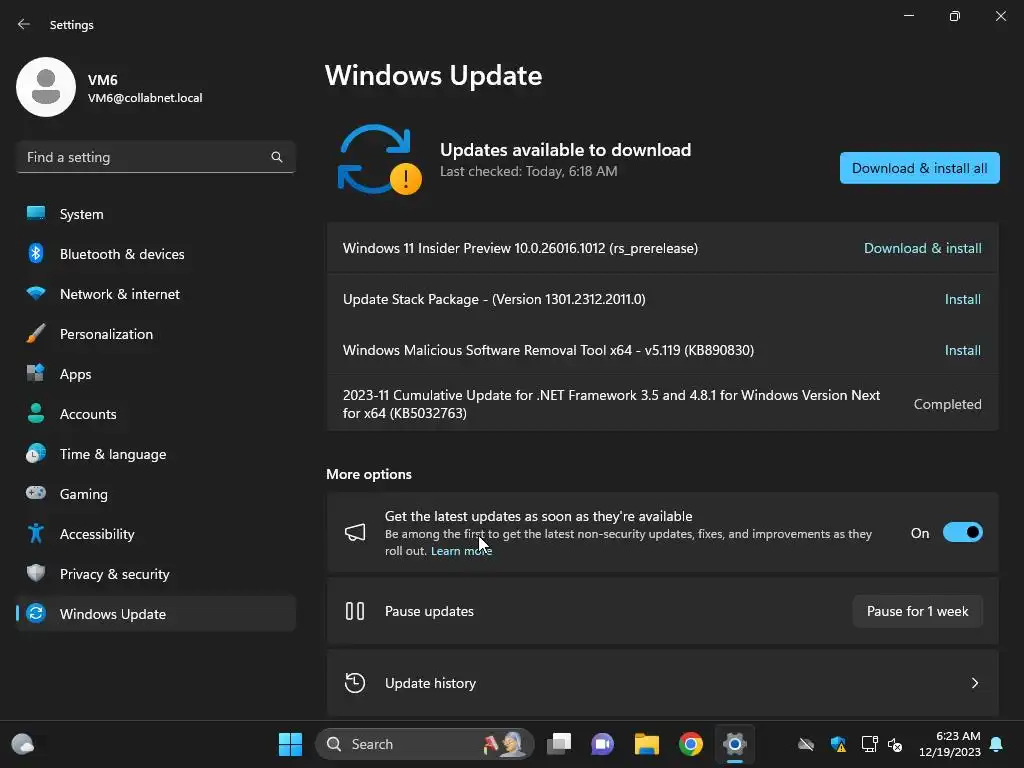Screen dimensions: 1024x768
Task: Click the muted volume tray icon
Action: pos(895,744)
